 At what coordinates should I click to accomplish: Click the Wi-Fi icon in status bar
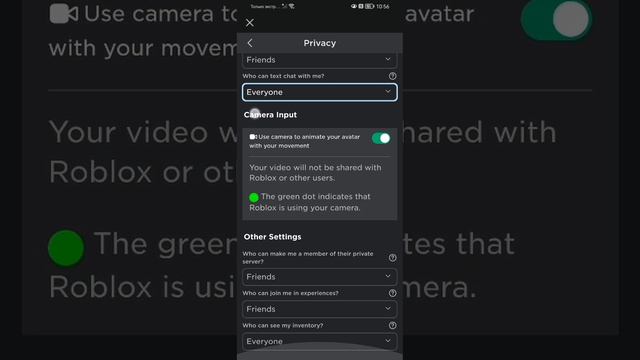point(291,6)
